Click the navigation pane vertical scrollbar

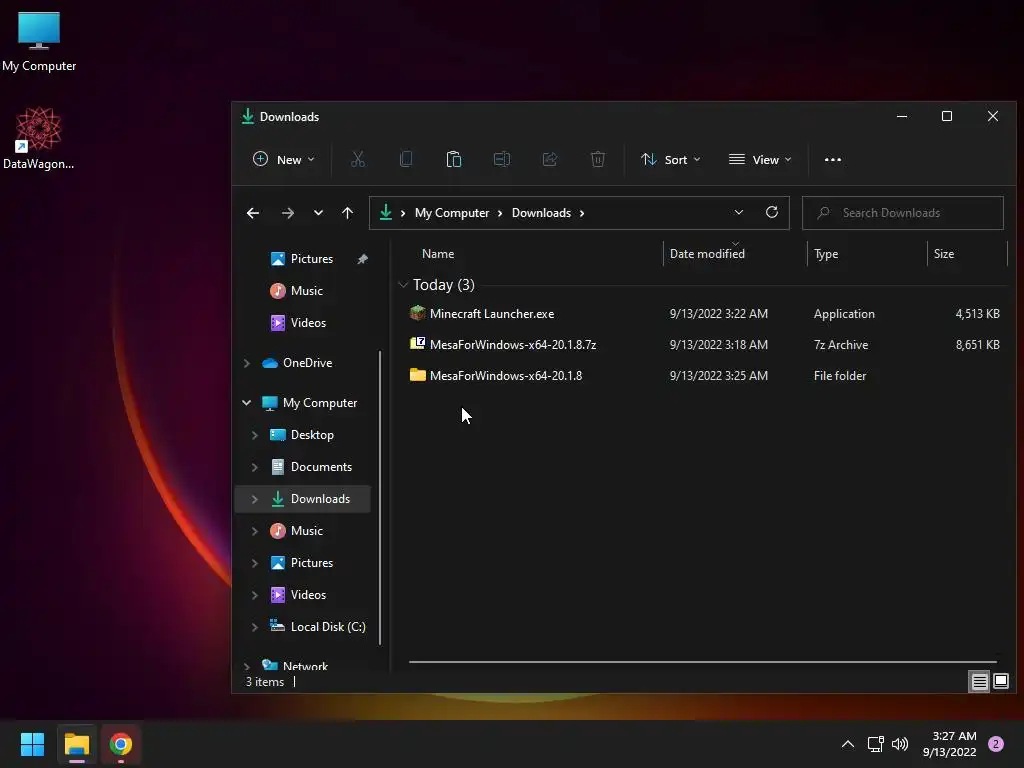click(x=380, y=498)
